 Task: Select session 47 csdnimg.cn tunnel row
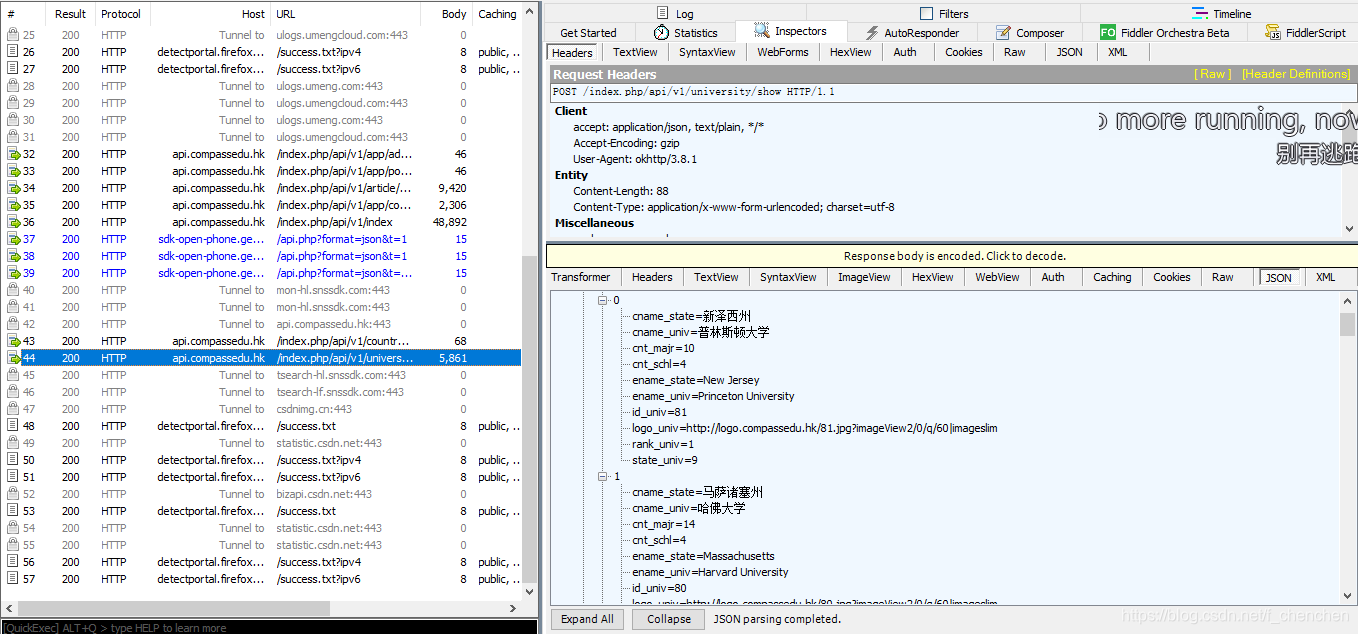(261, 409)
